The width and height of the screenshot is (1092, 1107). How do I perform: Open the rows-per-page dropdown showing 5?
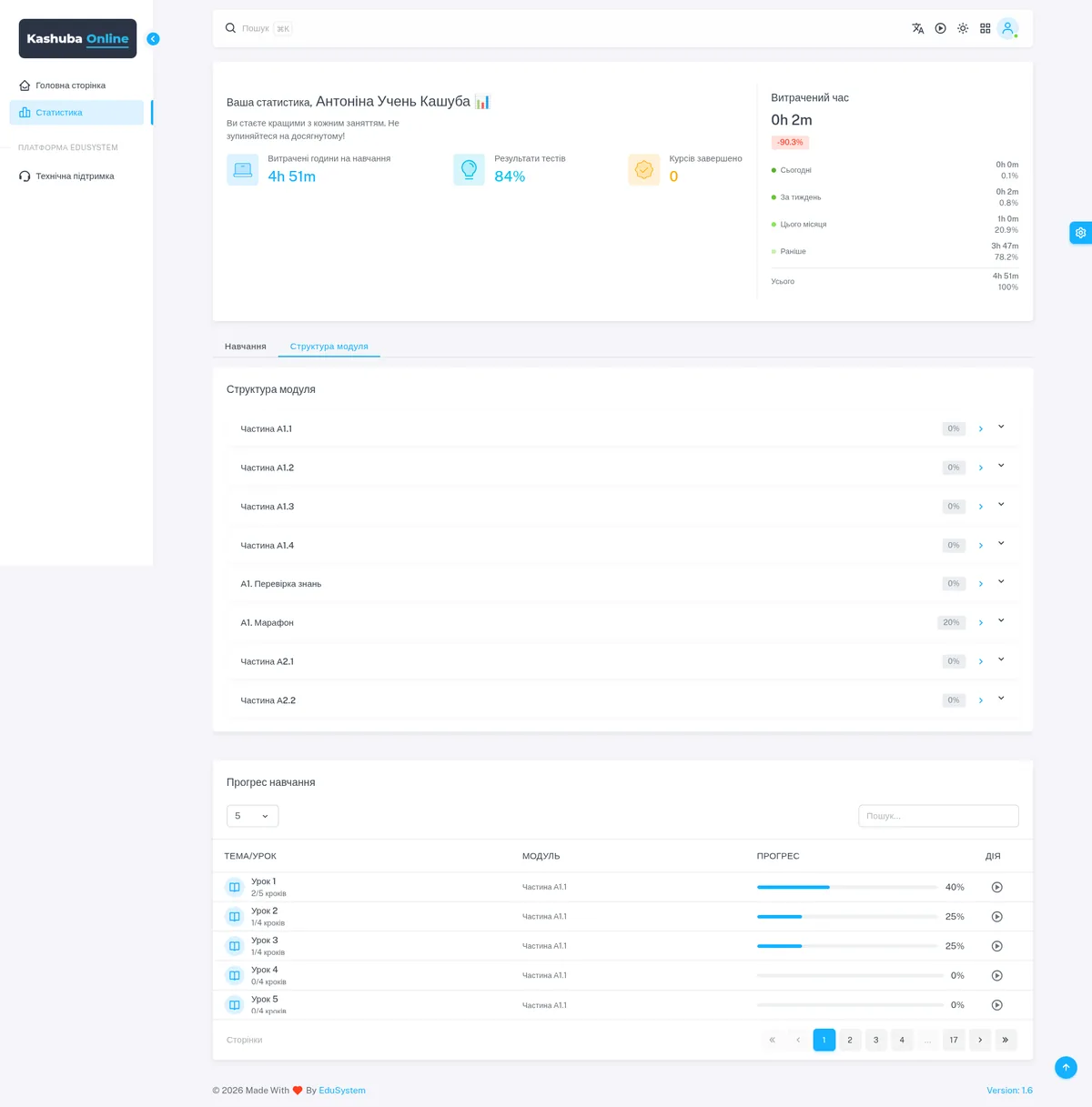tap(252, 816)
